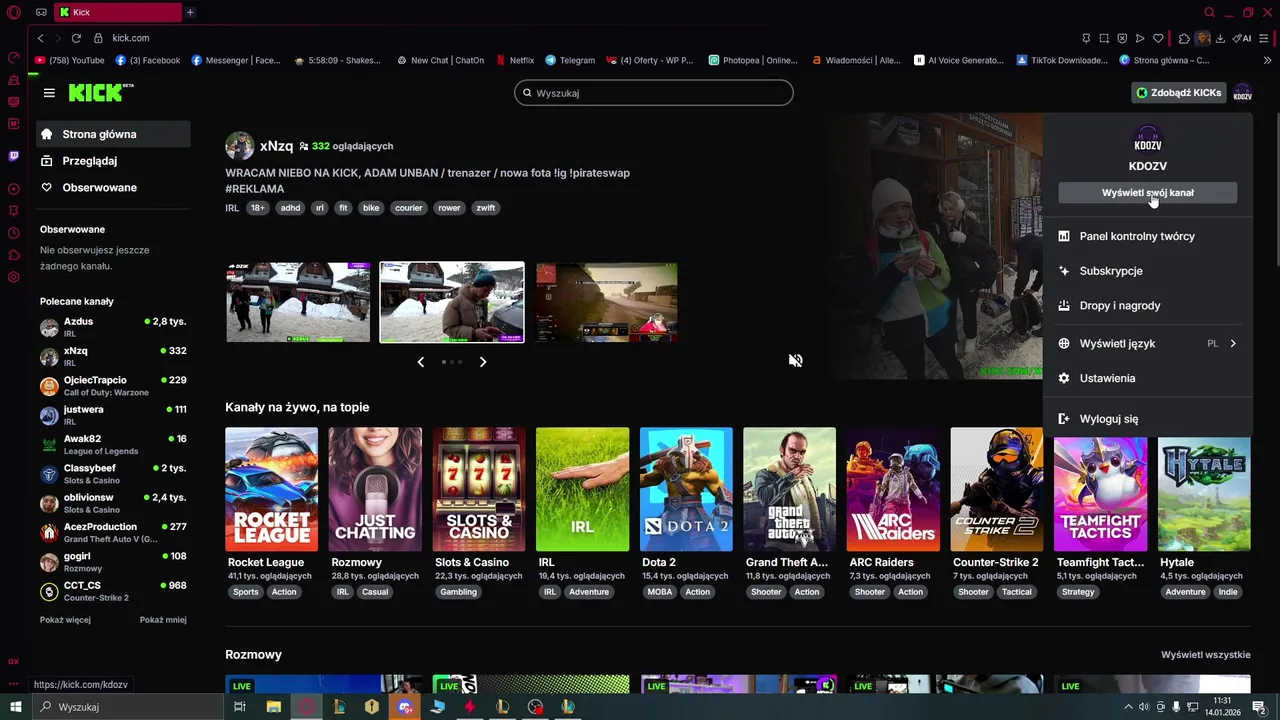
Task: Open the hamburger menu beside the Kick logo
Action: (49, 93)
